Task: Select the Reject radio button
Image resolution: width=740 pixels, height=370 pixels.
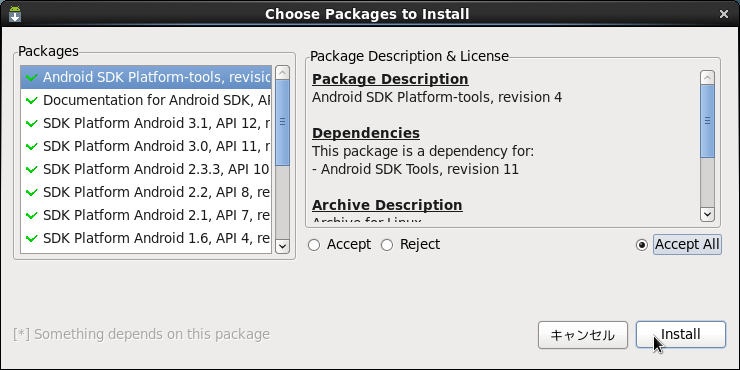Action: (387, 245)
